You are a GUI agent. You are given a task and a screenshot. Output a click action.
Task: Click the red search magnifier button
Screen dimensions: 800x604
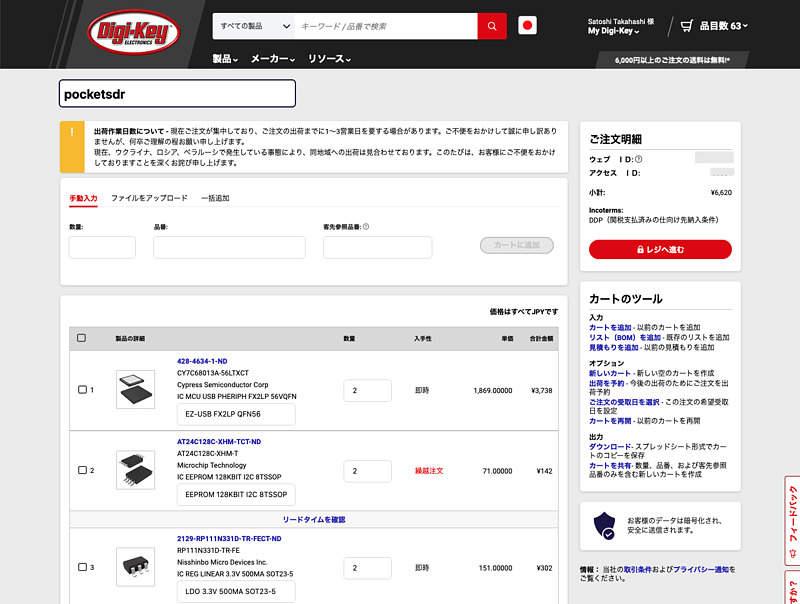[492, 26]
